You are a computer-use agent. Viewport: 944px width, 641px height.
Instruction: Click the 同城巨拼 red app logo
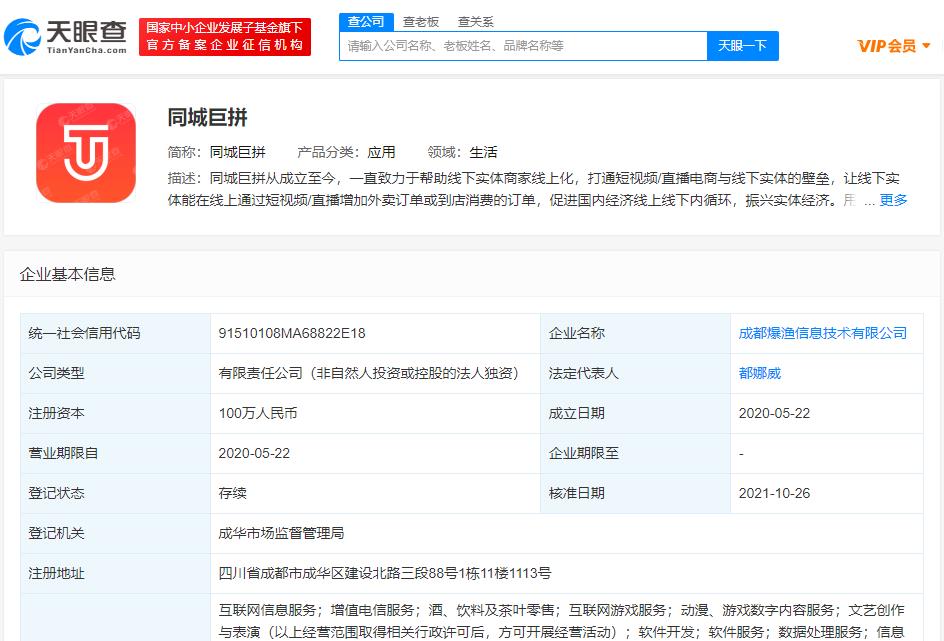click(86, 153)
